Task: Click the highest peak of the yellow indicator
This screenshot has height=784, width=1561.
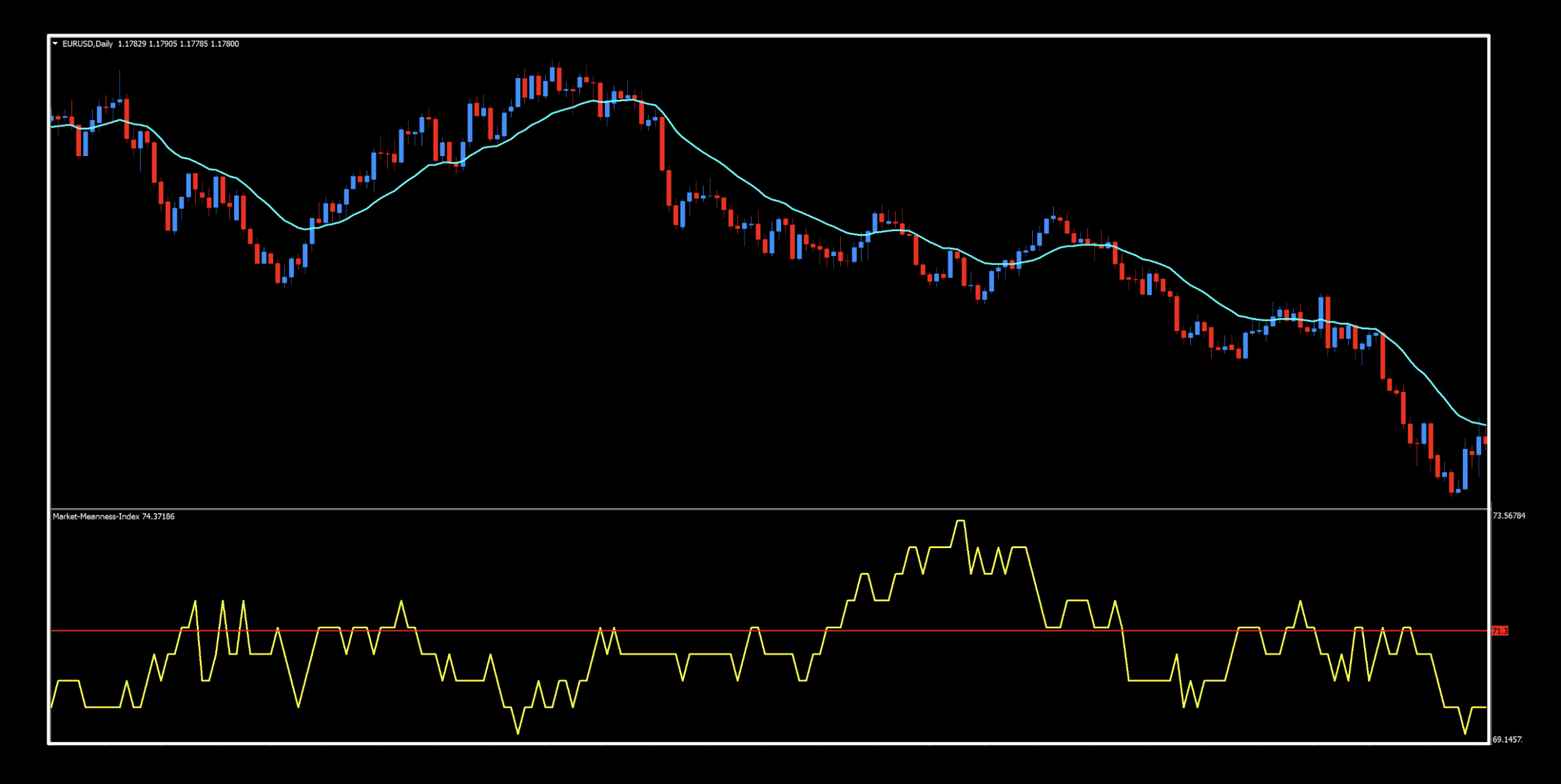Action: point(960,521)
